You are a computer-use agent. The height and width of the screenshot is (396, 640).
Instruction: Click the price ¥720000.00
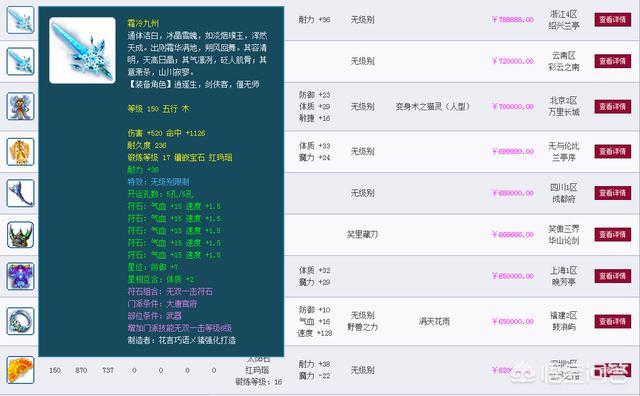[513, 61]
